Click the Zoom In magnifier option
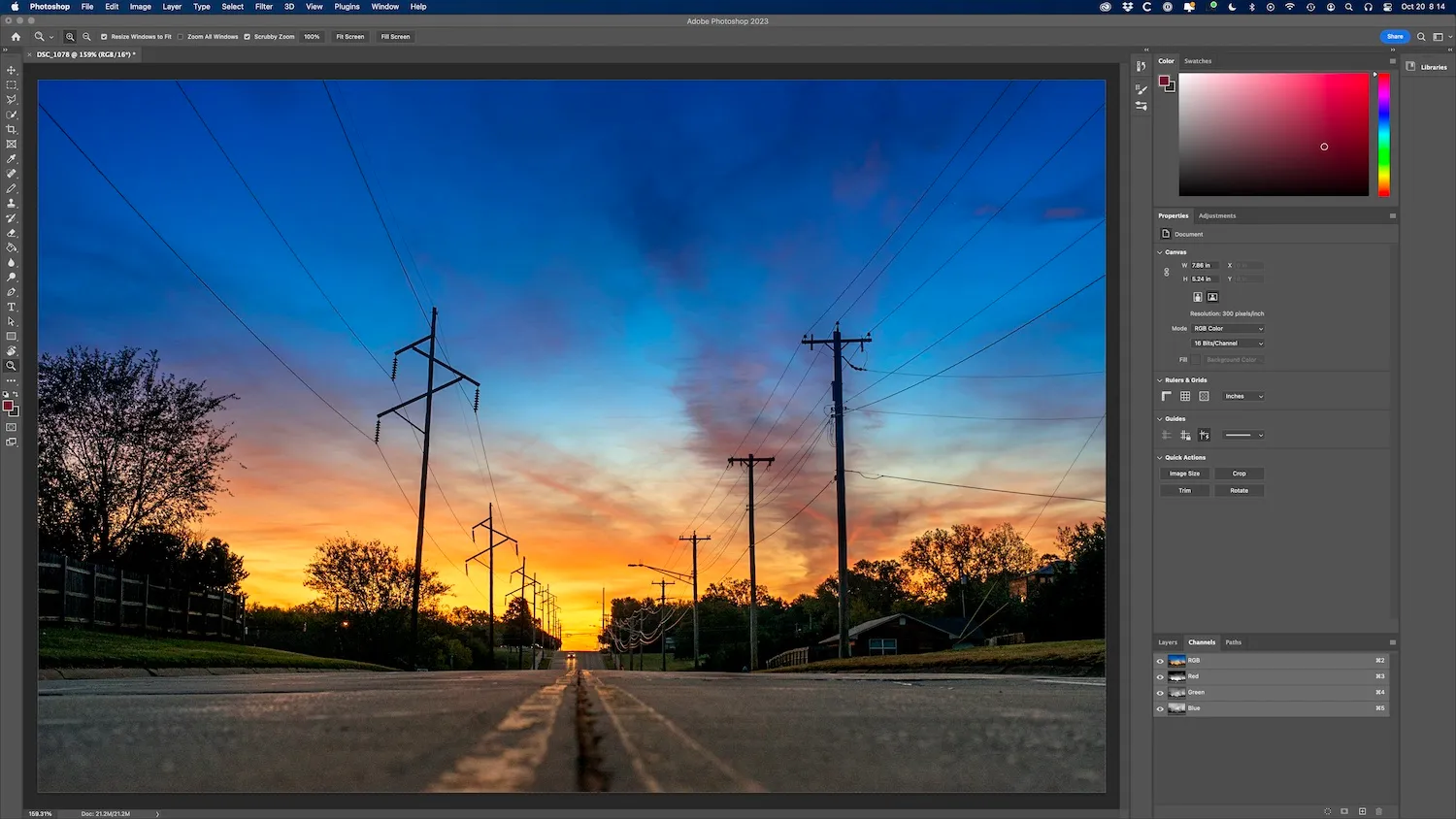1456x819 pixels. (x=70, y=37)
